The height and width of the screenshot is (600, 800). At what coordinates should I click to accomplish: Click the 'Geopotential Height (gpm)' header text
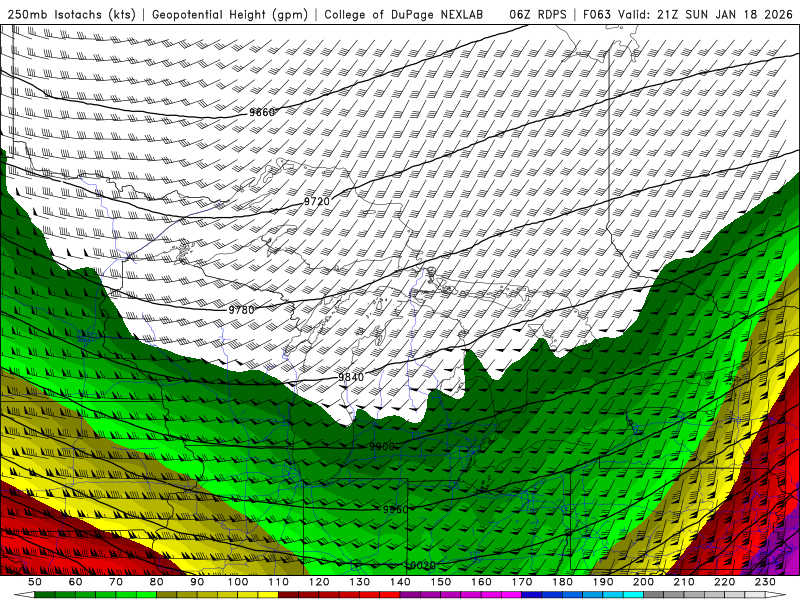(230, 14)
